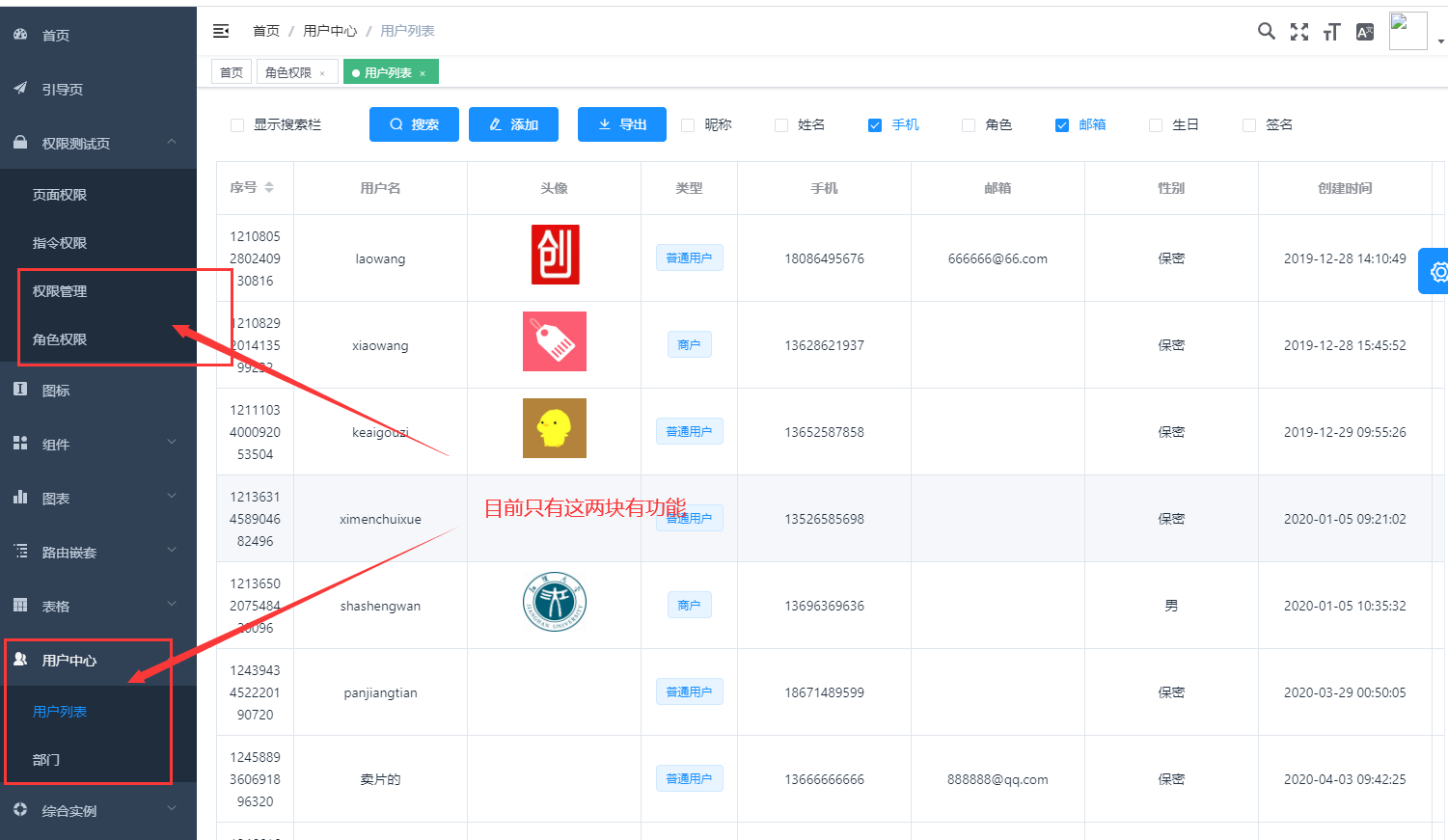Expand the 表格 menu chevron

click(x=172, y=604)
